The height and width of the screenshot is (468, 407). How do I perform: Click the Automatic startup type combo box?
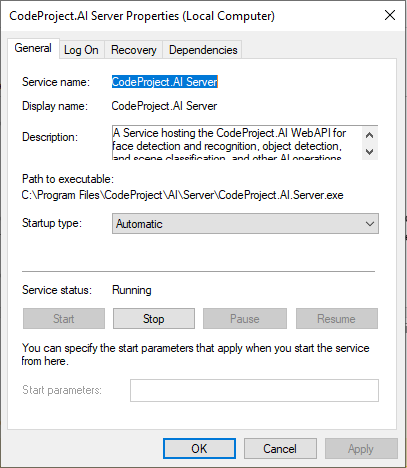point(245,224)
